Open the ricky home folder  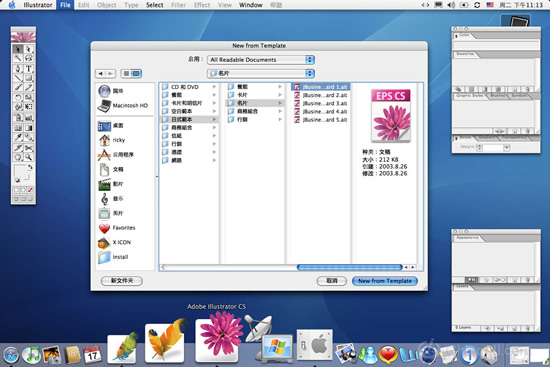[x=112, y=140]
